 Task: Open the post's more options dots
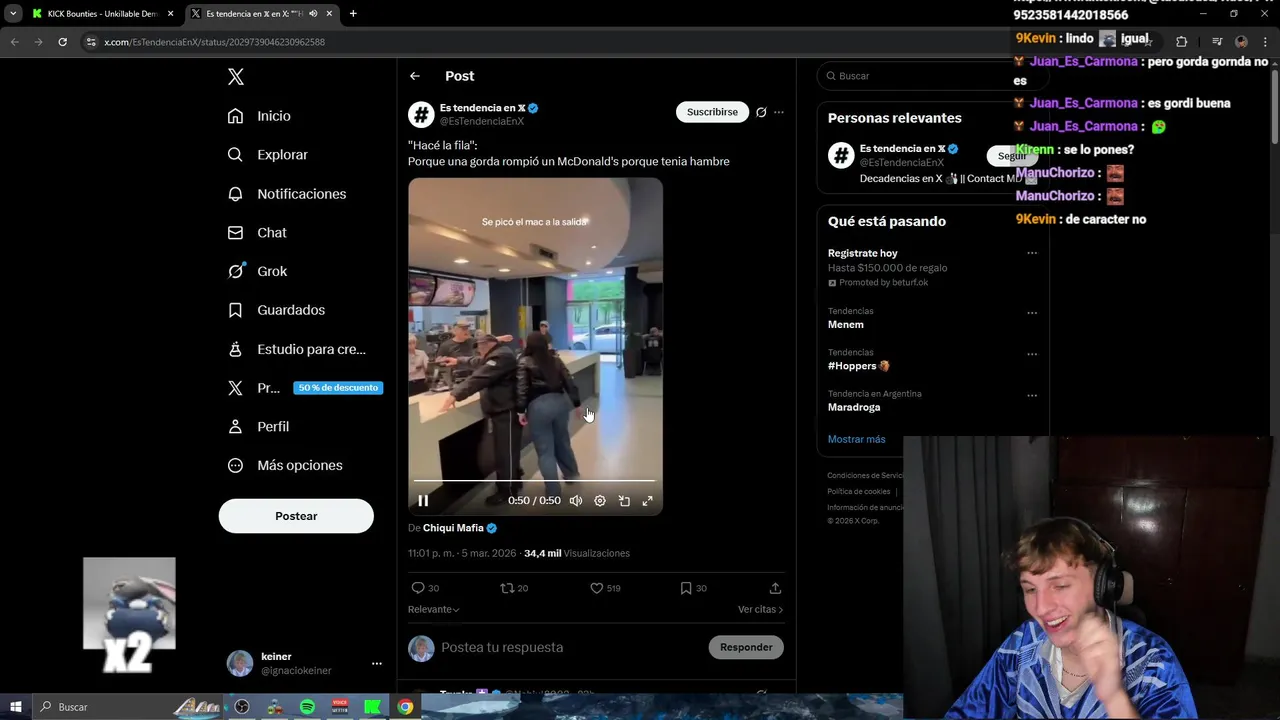pos(779,112)
